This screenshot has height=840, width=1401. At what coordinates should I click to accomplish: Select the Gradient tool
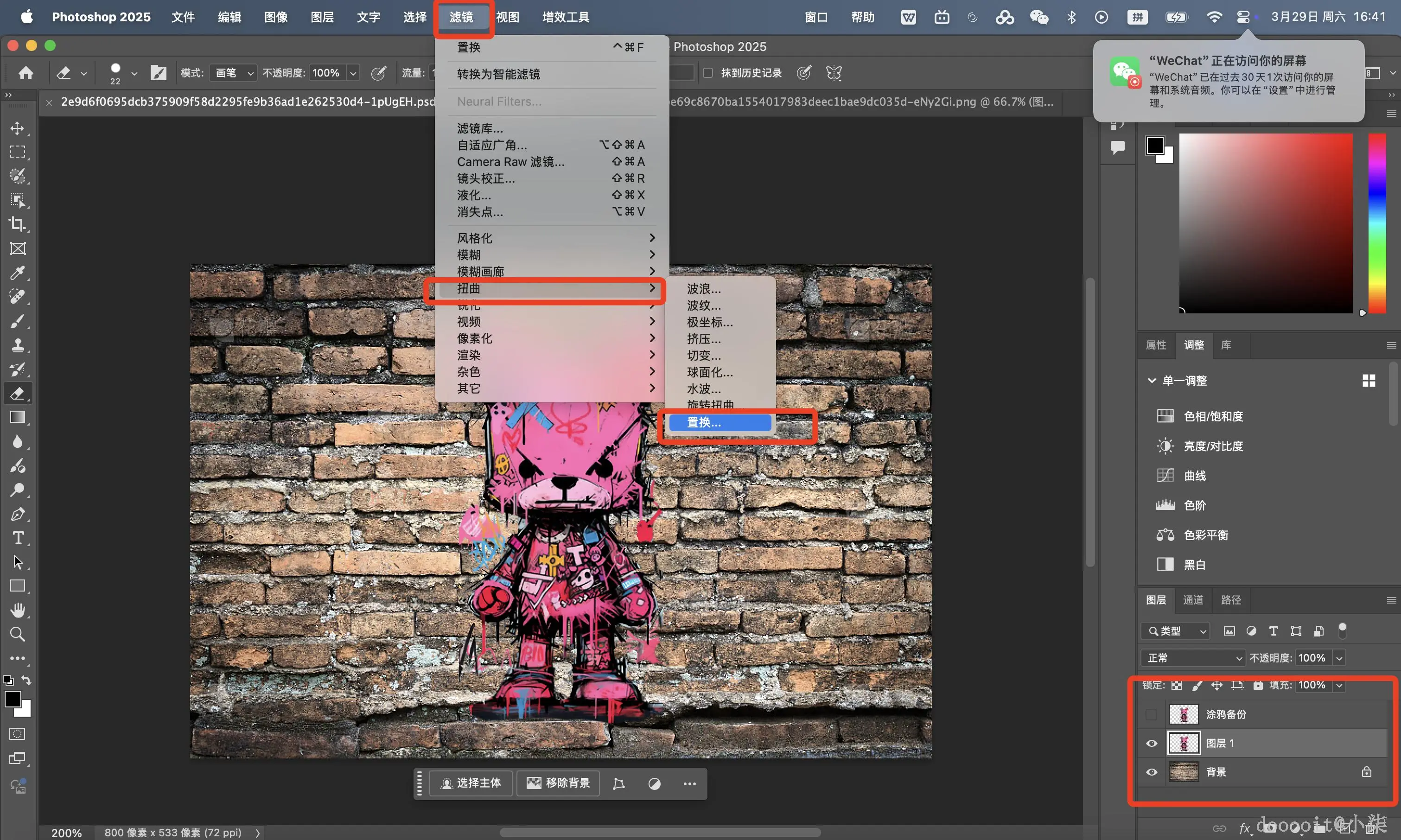18,417
